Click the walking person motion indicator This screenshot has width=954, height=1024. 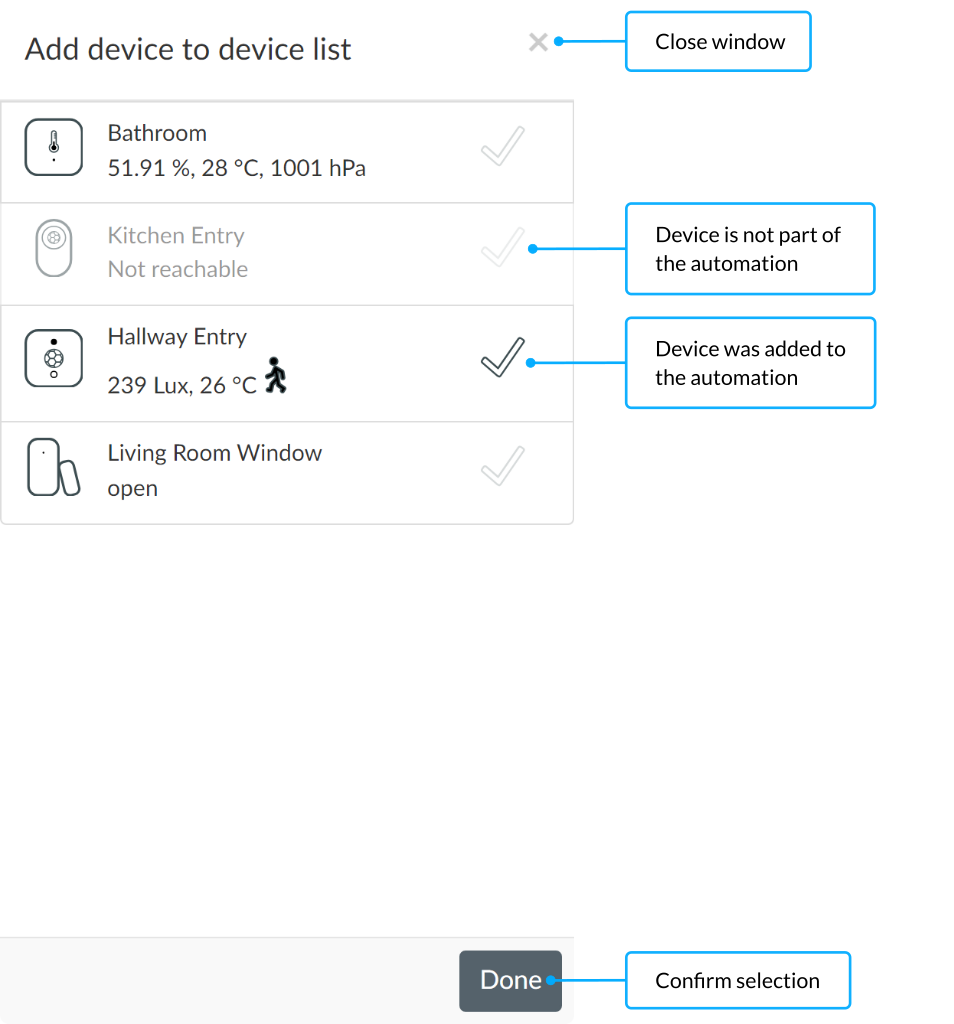(276, 375)
